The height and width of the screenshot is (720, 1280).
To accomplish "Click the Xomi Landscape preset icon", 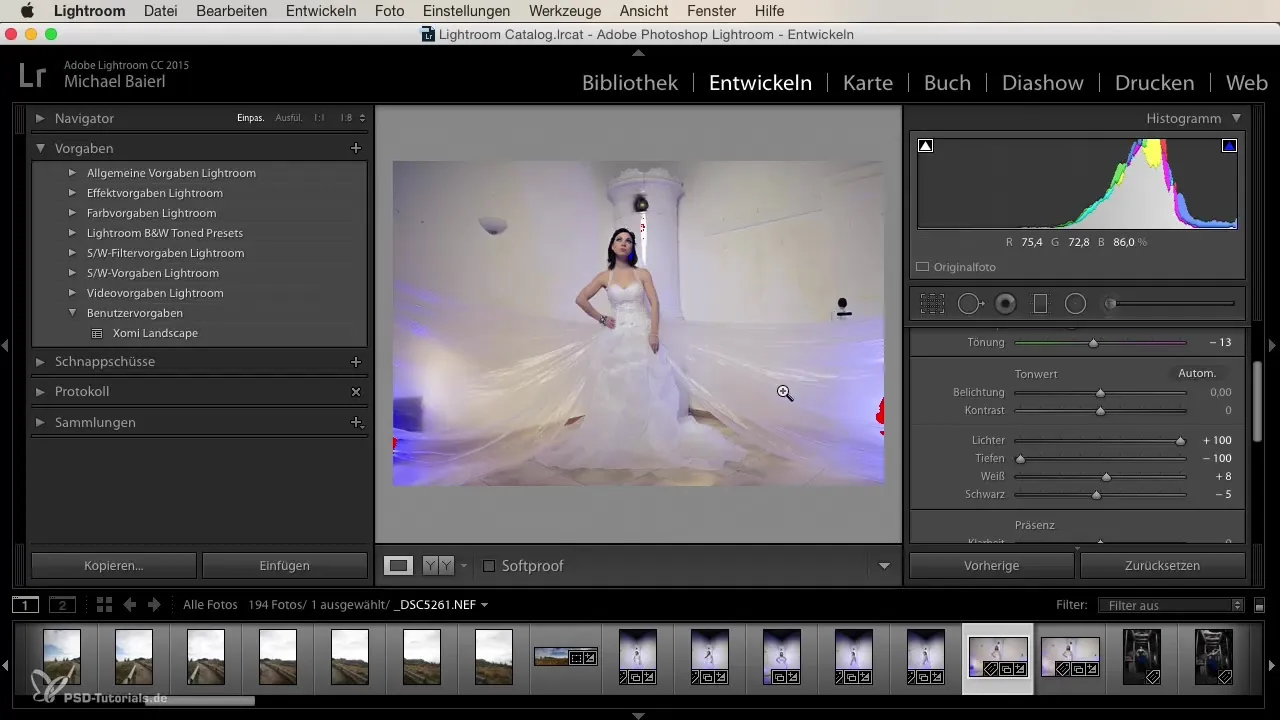I will click(97, 333).
